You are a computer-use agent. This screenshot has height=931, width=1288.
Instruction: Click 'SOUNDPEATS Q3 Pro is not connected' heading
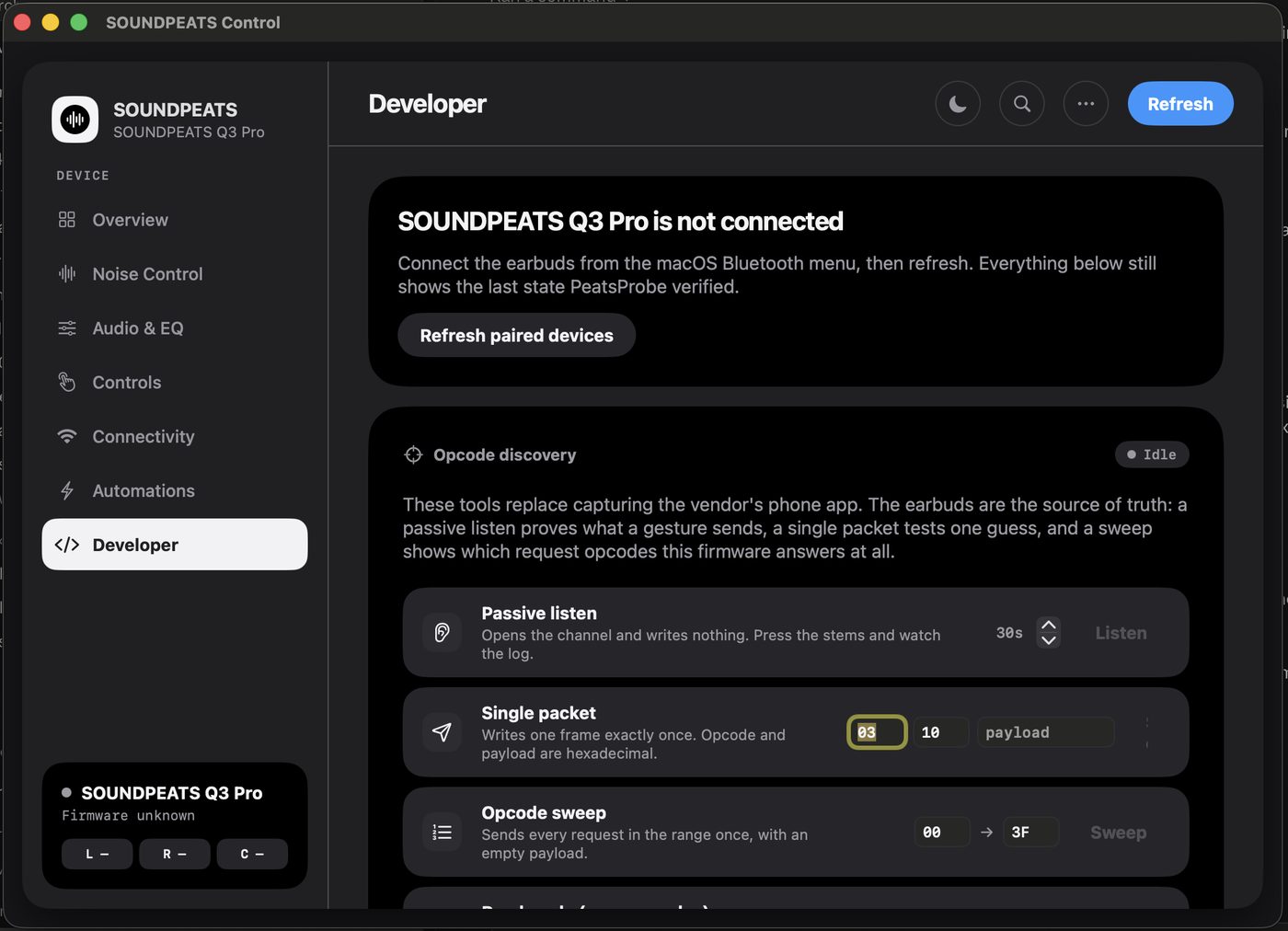point(620,222)
